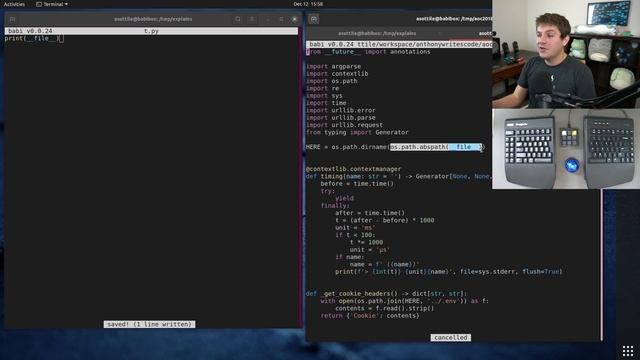Click the 'with open(os.path.join(HERE' line

tap(404, 301)
